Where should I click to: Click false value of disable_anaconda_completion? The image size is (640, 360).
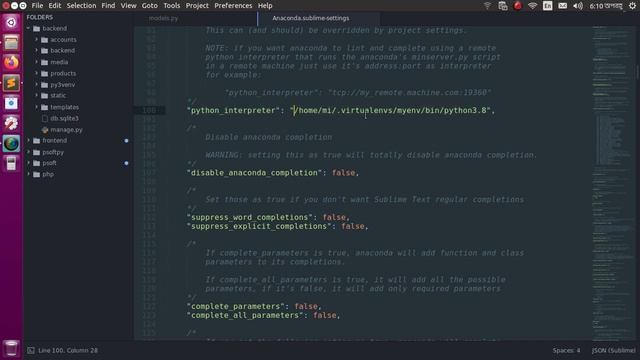(343, 173)
